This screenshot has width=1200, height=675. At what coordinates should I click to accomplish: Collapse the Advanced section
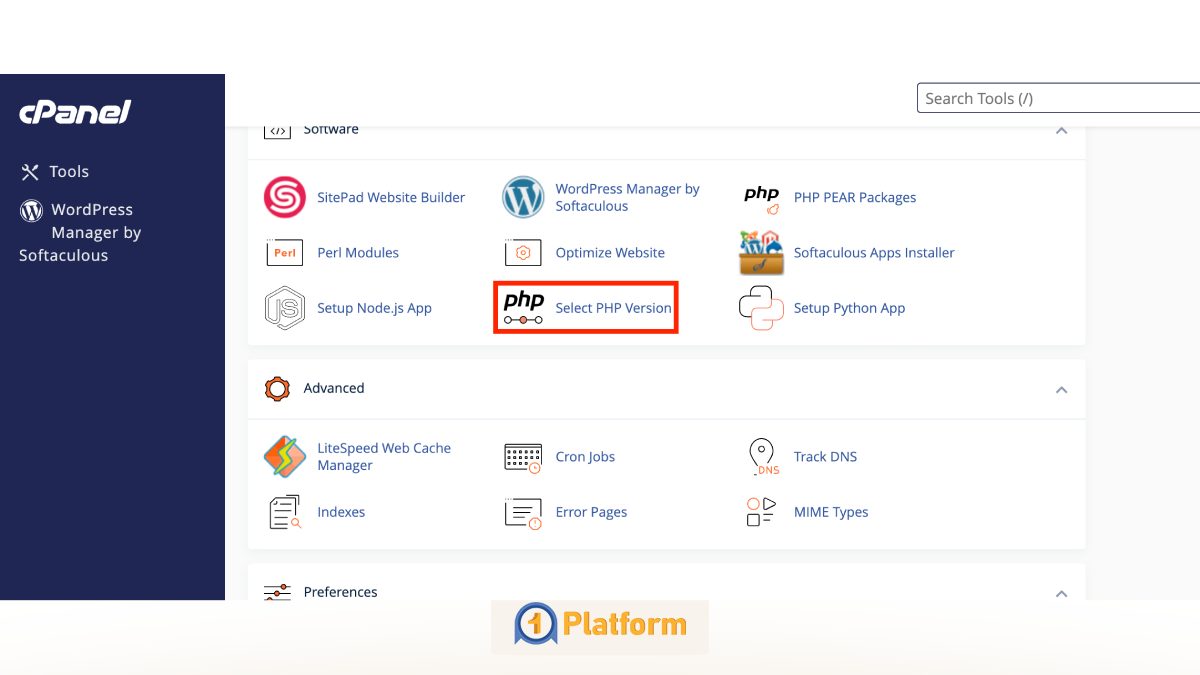1061,389
